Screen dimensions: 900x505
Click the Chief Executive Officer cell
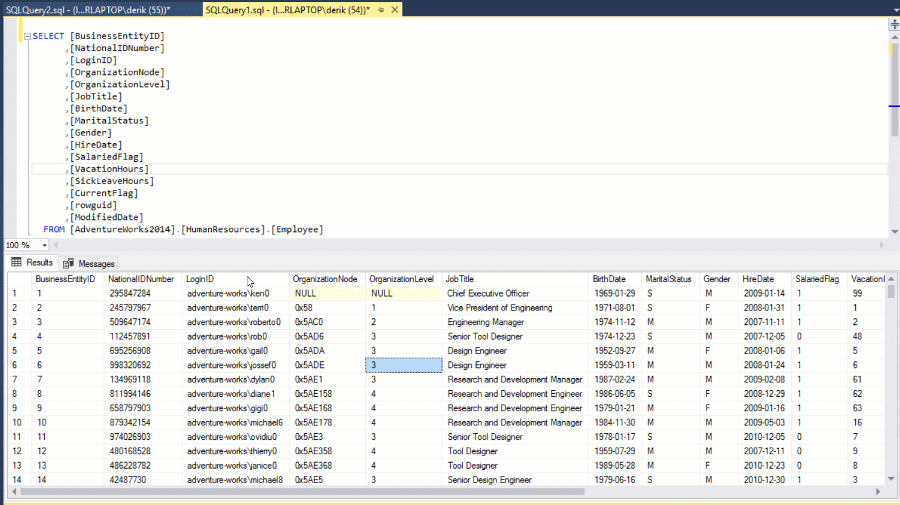point(488,294)
